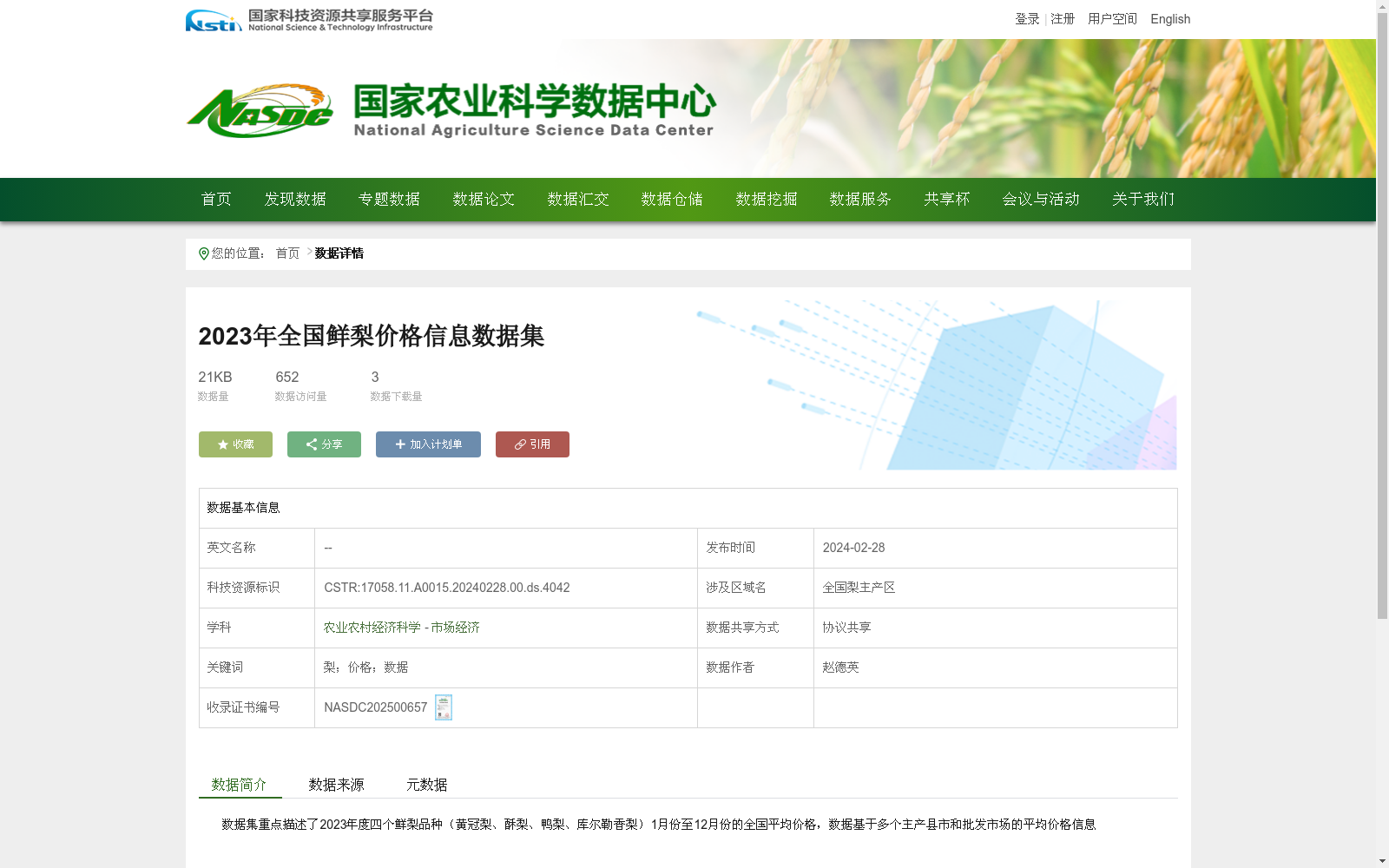Image resolution: width=1389 pixels, height=868 pixels.
Task: Open the 专题数据 menu
Action: (x=389, y=200)
